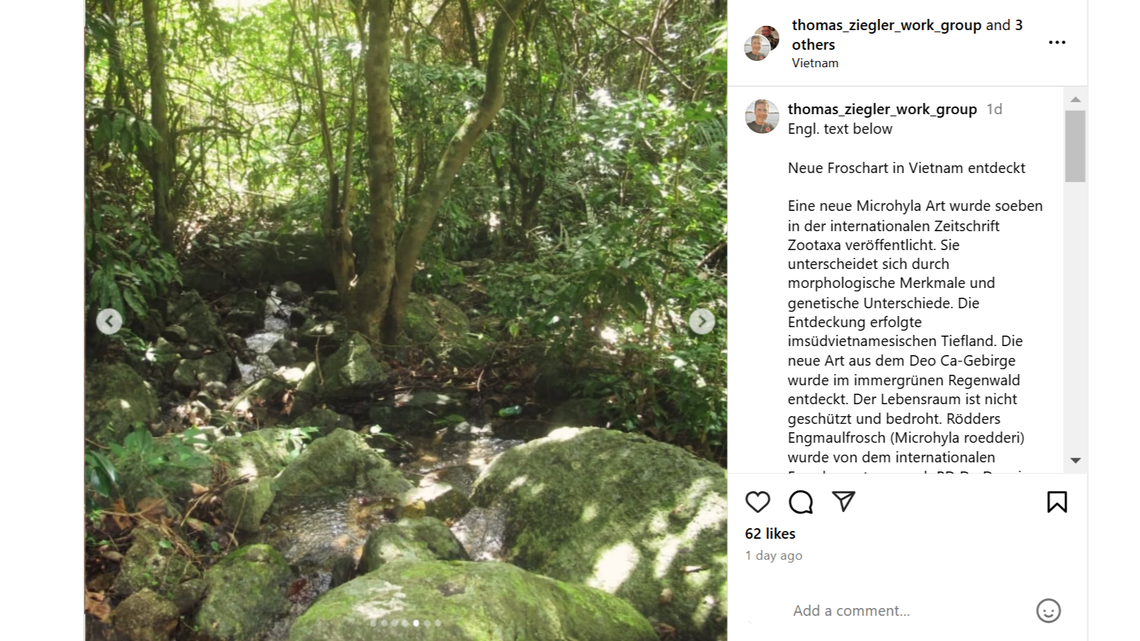
Task: Save post with the bookmark icon
Action: (1057, 502)
